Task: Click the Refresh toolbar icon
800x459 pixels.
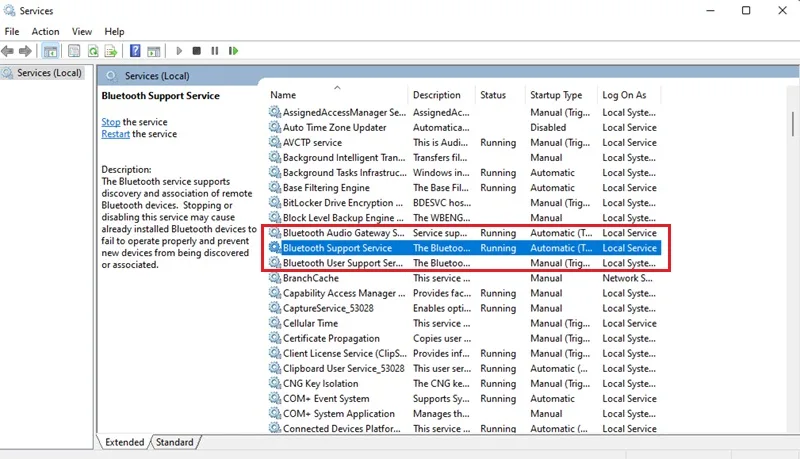Action: tap(93, 51)
